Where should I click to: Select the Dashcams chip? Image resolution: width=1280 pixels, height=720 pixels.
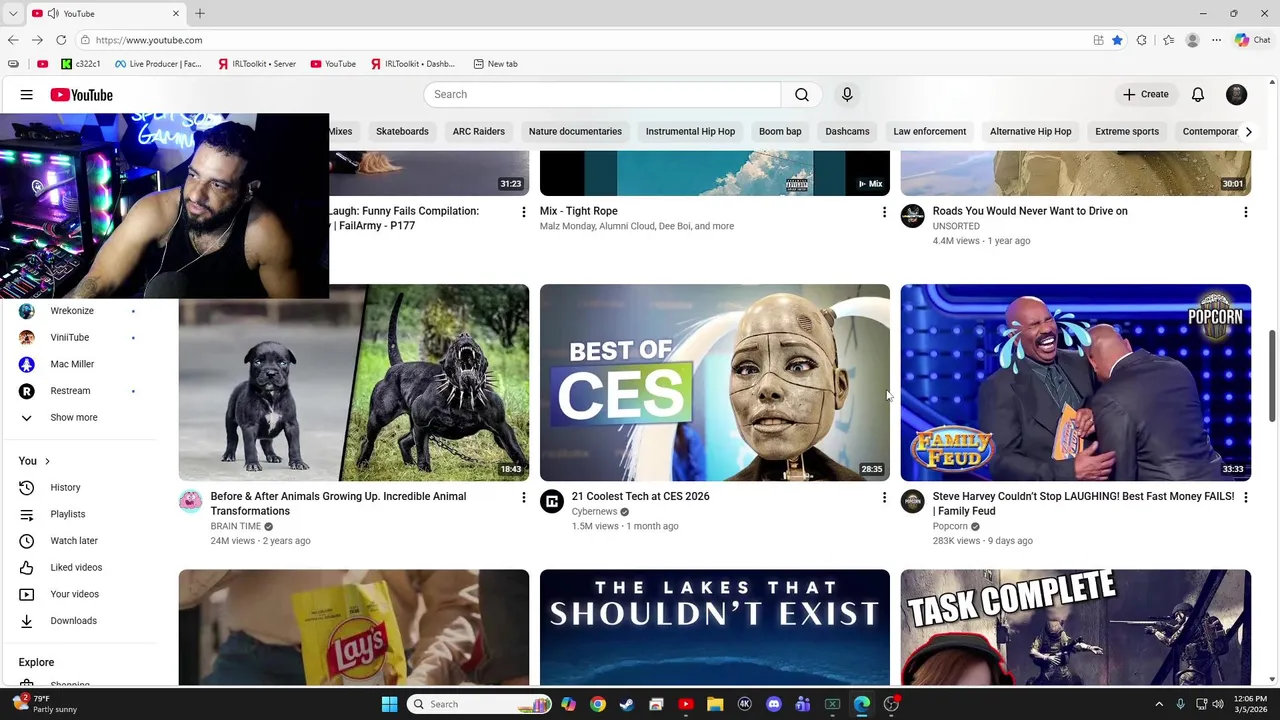[847, 131]
